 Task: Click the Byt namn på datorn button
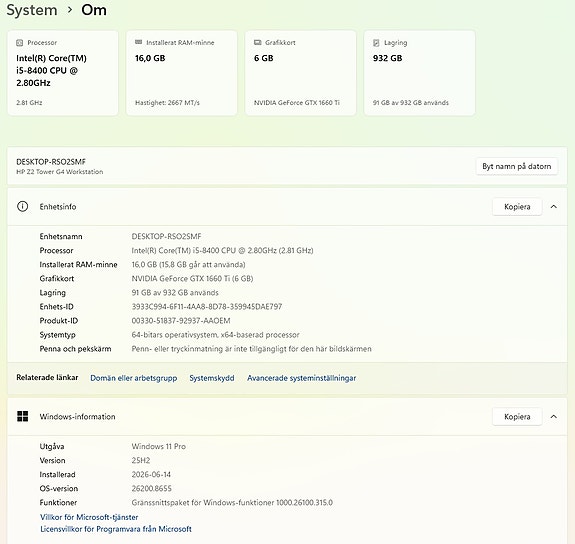517,167
